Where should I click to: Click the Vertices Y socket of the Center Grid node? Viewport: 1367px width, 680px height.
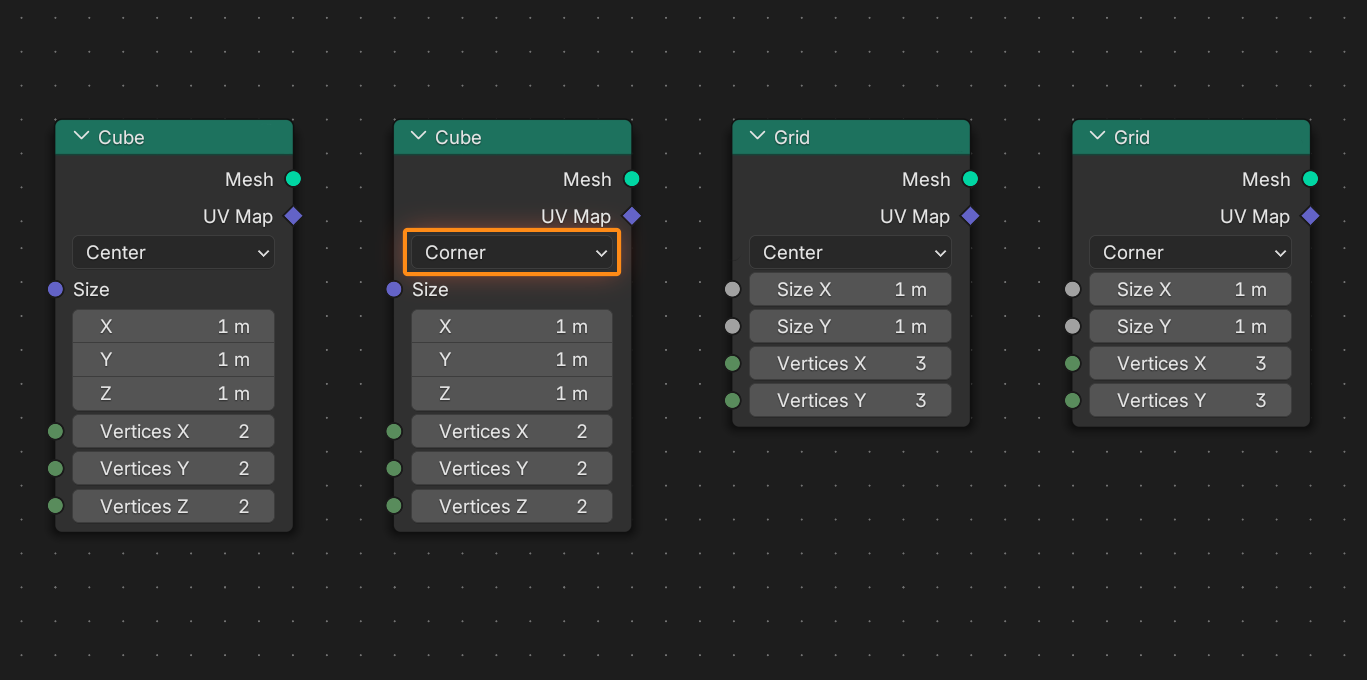pyautogui.click(x=733, y=401)
